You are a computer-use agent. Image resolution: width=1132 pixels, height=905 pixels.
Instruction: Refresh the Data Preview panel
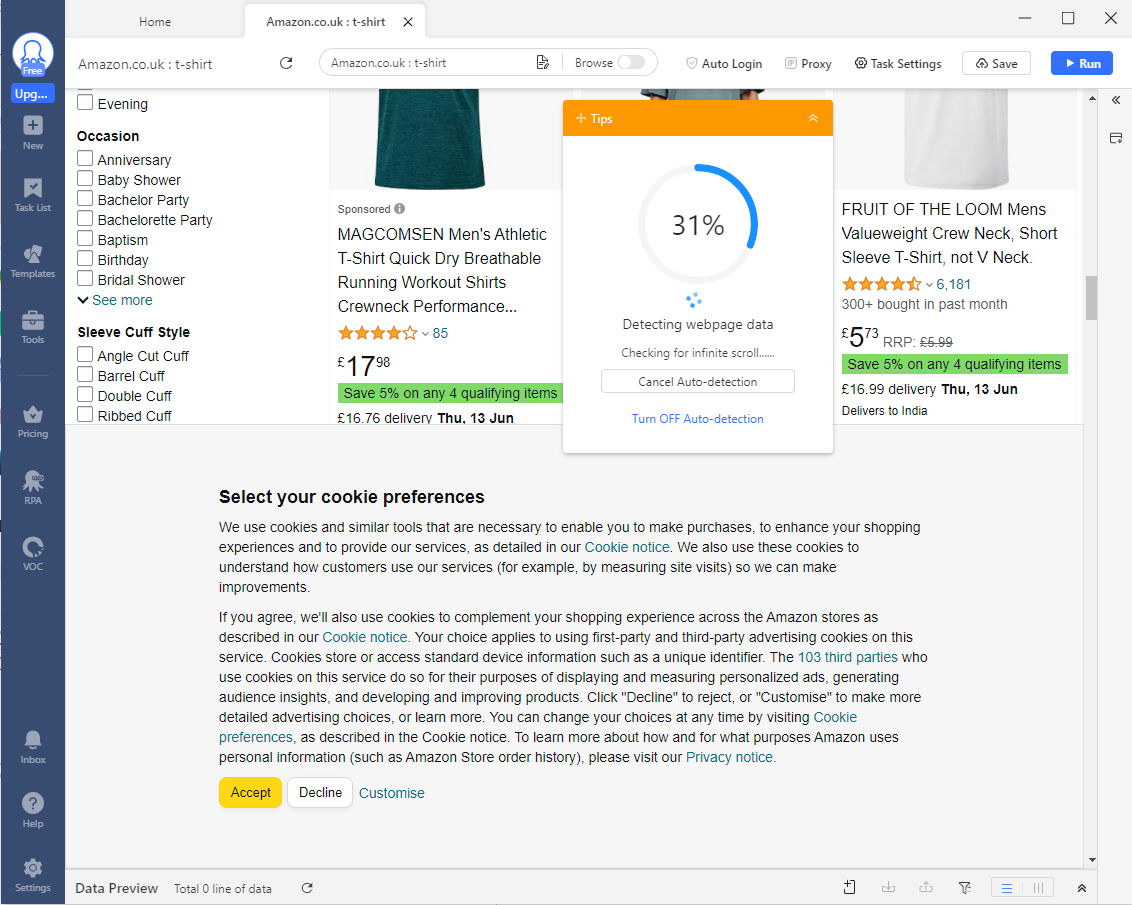(307, 888)
